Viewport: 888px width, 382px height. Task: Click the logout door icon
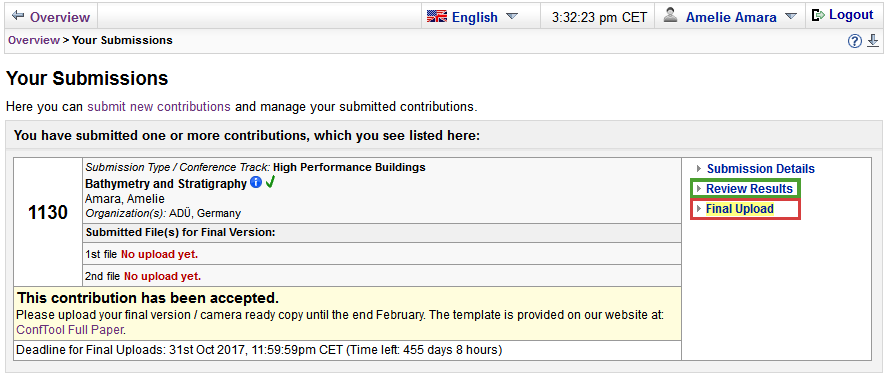point(818,15)
